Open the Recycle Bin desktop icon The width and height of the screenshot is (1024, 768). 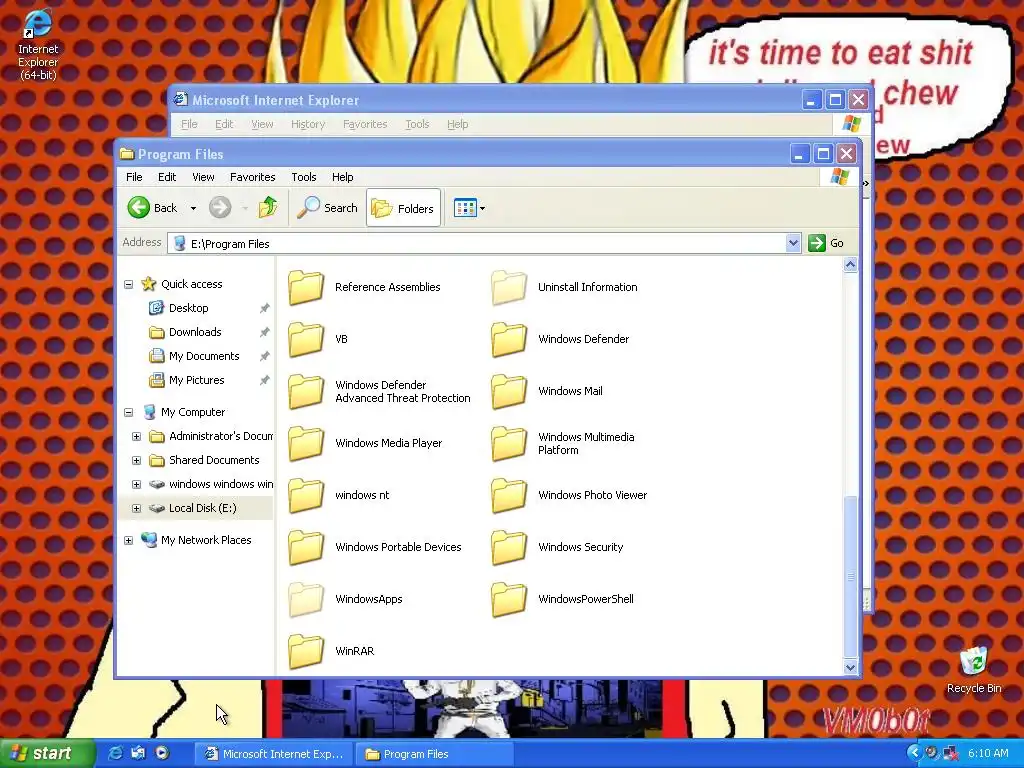(974, 669)
